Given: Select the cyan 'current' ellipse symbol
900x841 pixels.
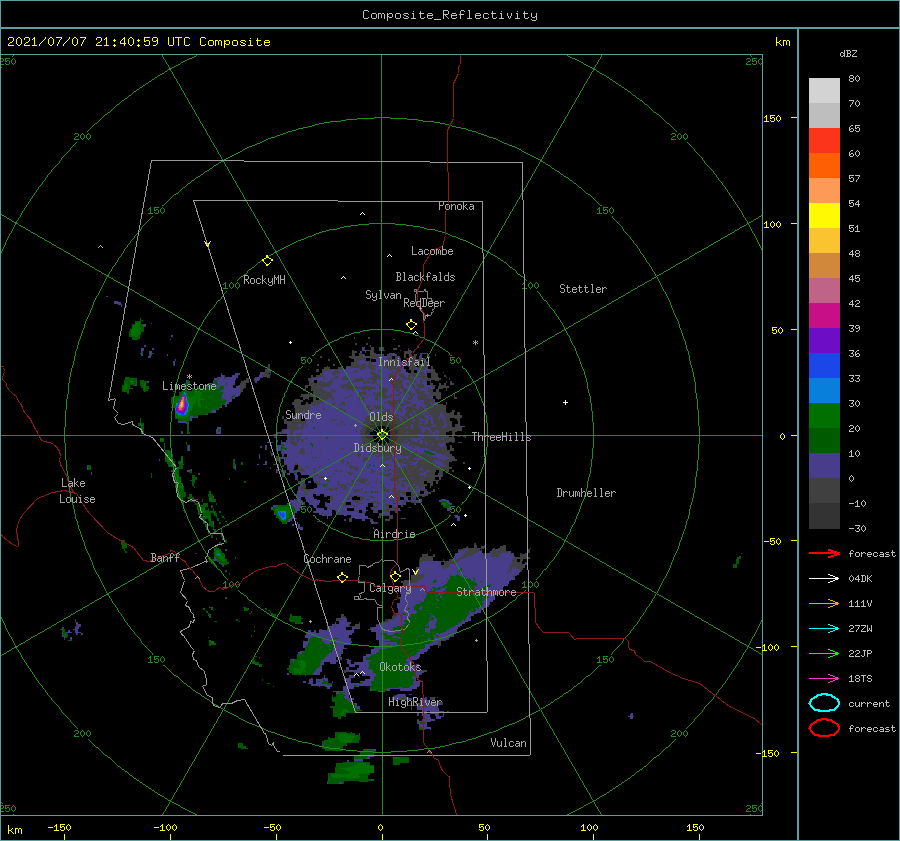Looking at the screenshot, I should (824, 703).
